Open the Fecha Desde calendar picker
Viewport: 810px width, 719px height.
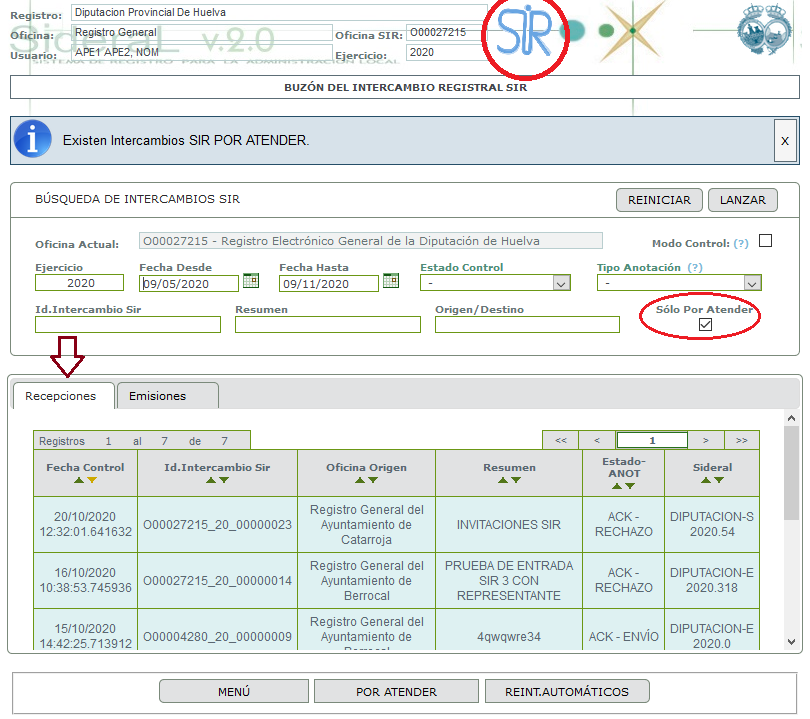tap(251, 280)
